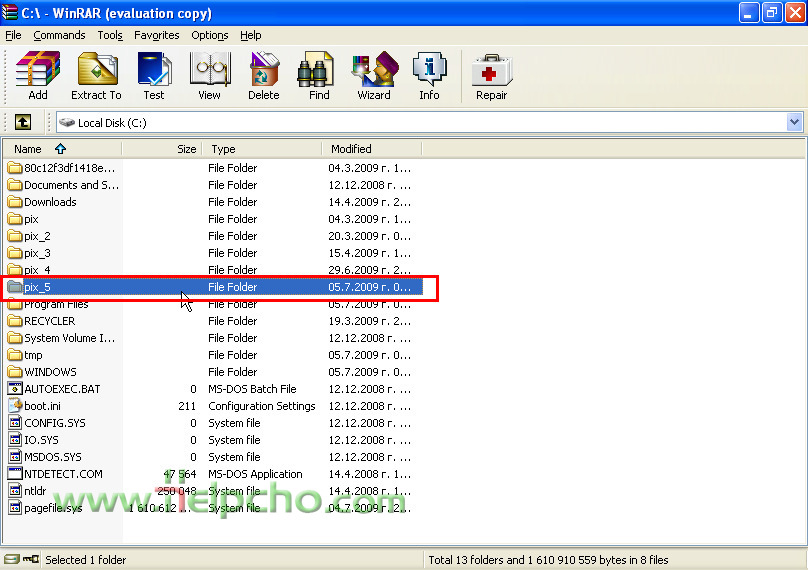Click the 14.4.2009 date of Downloads

point(369,202)
